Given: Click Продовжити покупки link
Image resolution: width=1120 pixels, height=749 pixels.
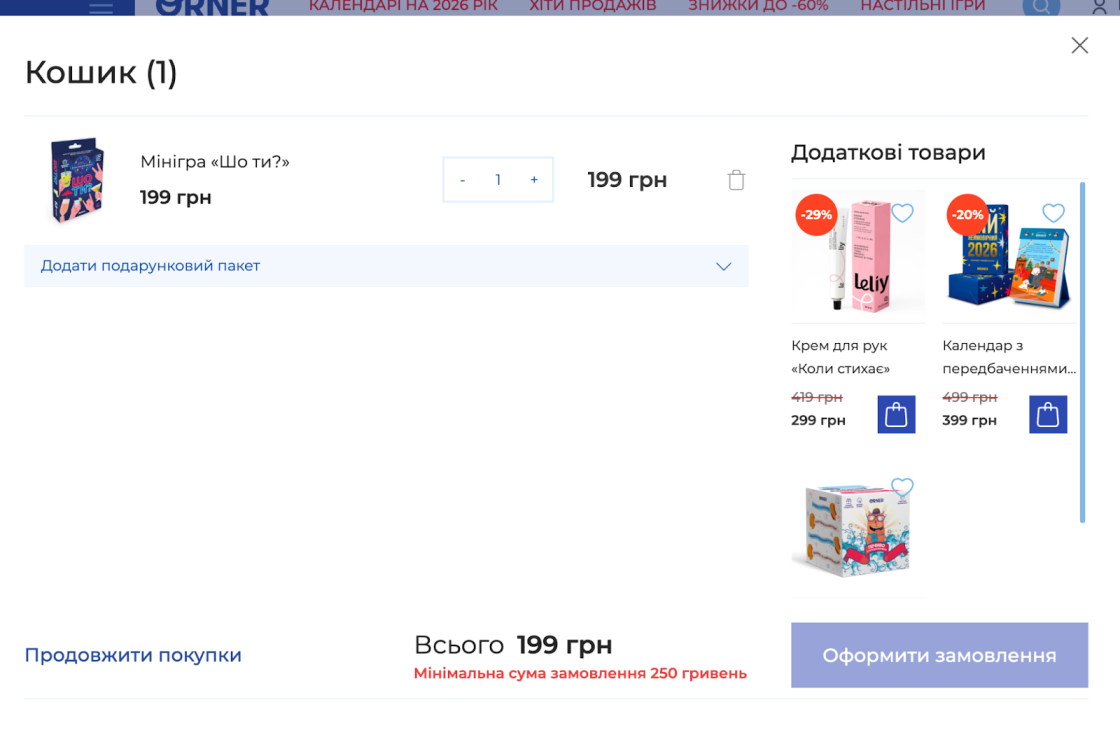Looking at the screenshot, I should pos(133,655).
